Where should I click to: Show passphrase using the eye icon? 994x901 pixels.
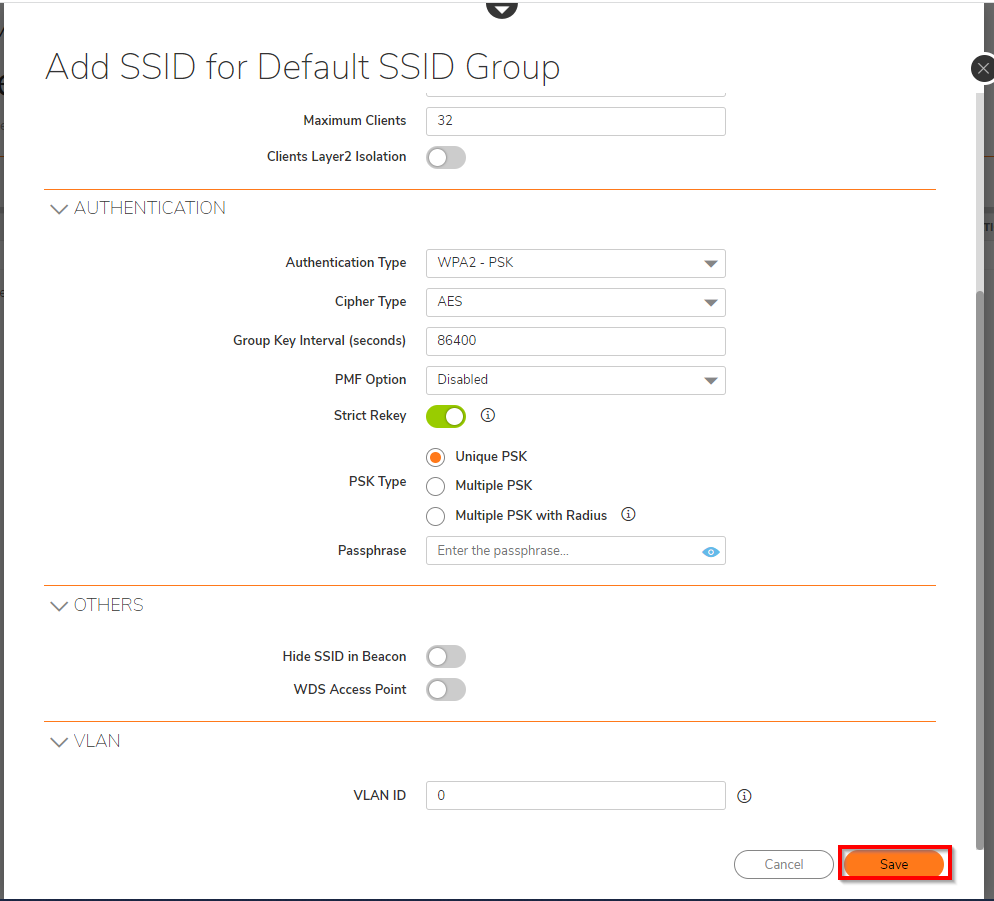coord(711,551)
